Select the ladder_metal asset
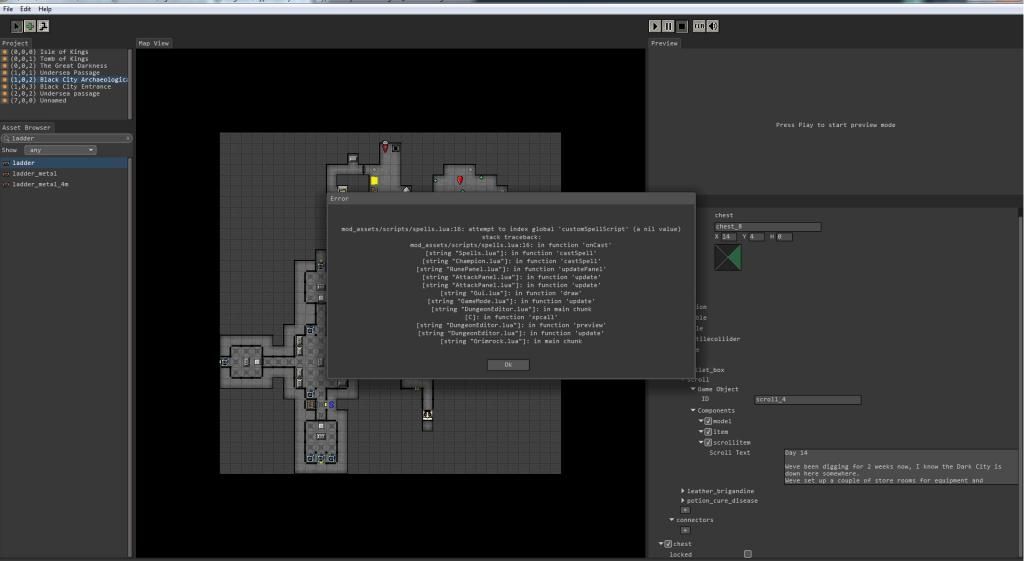The height and width of the screenshot is (561, 1024). pyautogui.click(x=64, y=174)
